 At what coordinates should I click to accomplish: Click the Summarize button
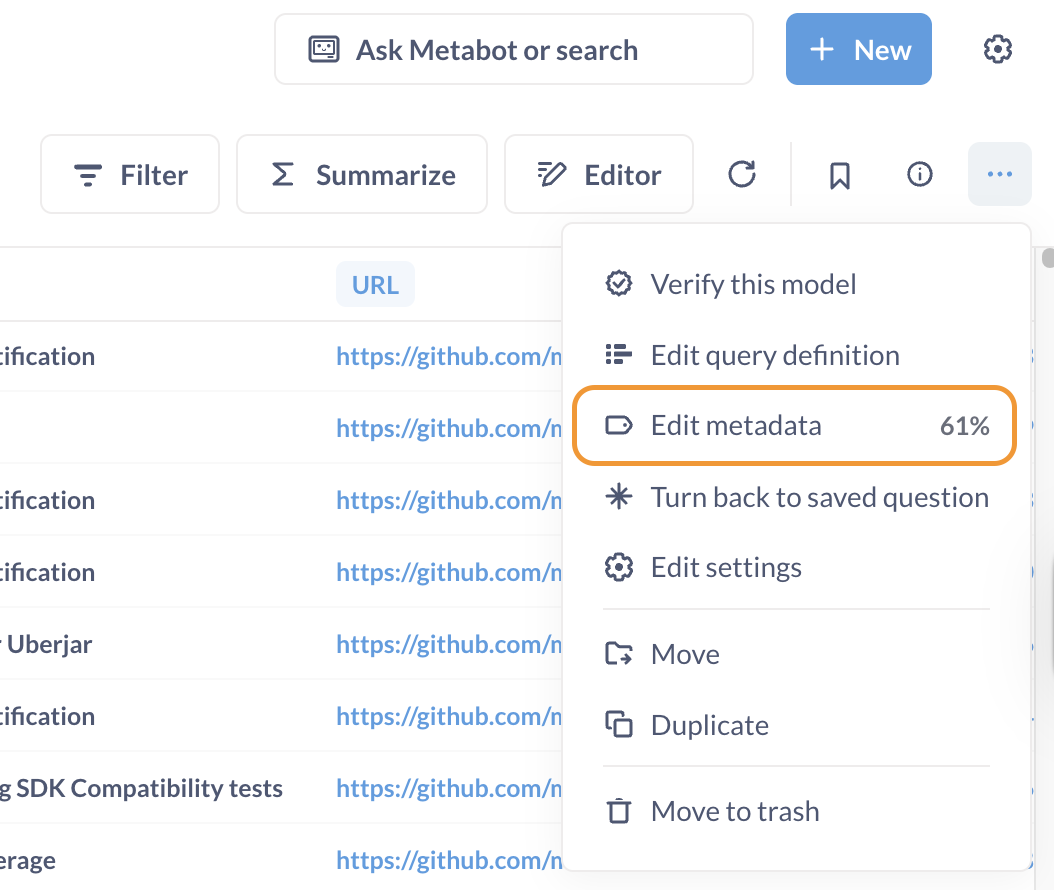(362, 175)
